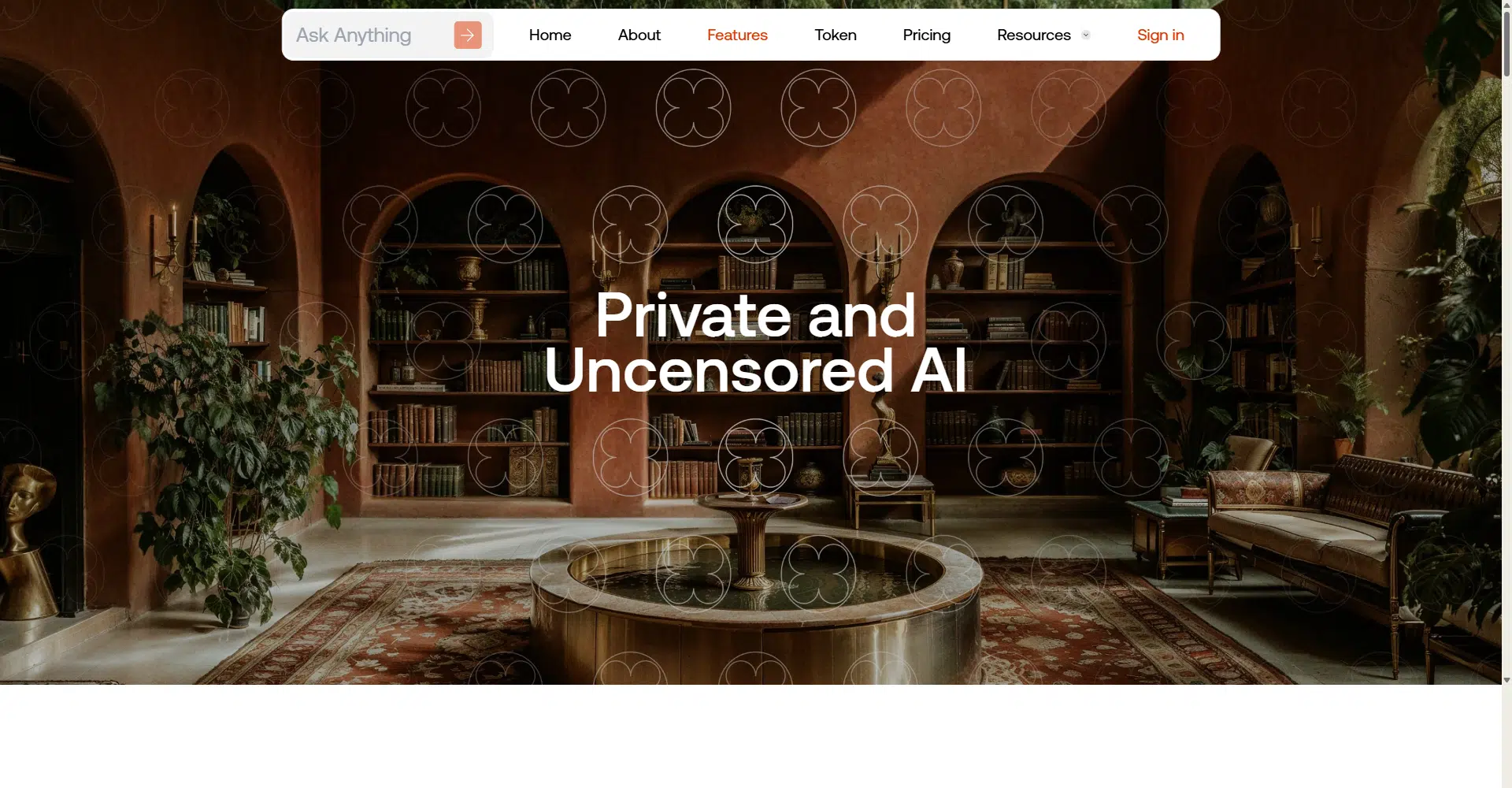The width and height of the screenshot is (1512, 788).
Task: Click the clover emblem over the fountain top
Action: 755,458
